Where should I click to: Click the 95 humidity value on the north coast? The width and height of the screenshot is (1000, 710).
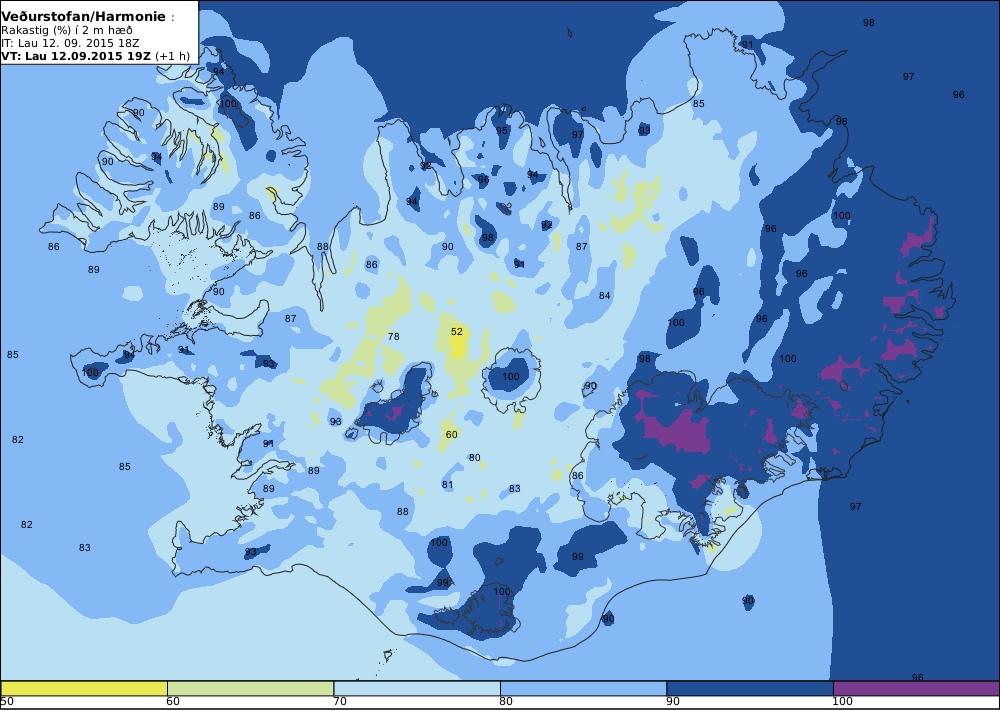click(x=502, y=130)
